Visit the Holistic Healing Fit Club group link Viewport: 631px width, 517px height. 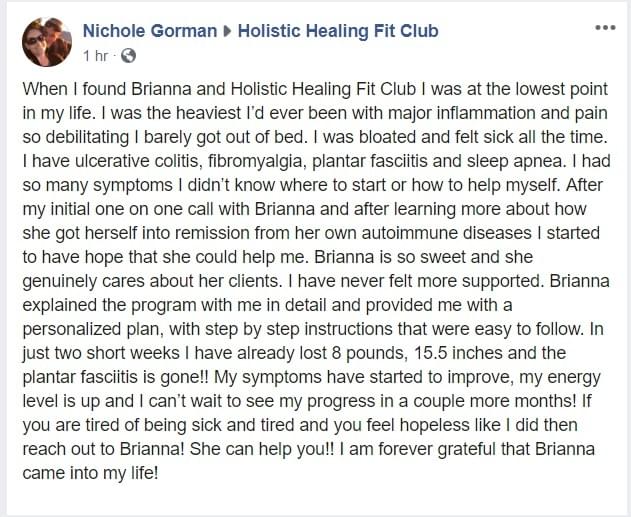tap(338, 31)
